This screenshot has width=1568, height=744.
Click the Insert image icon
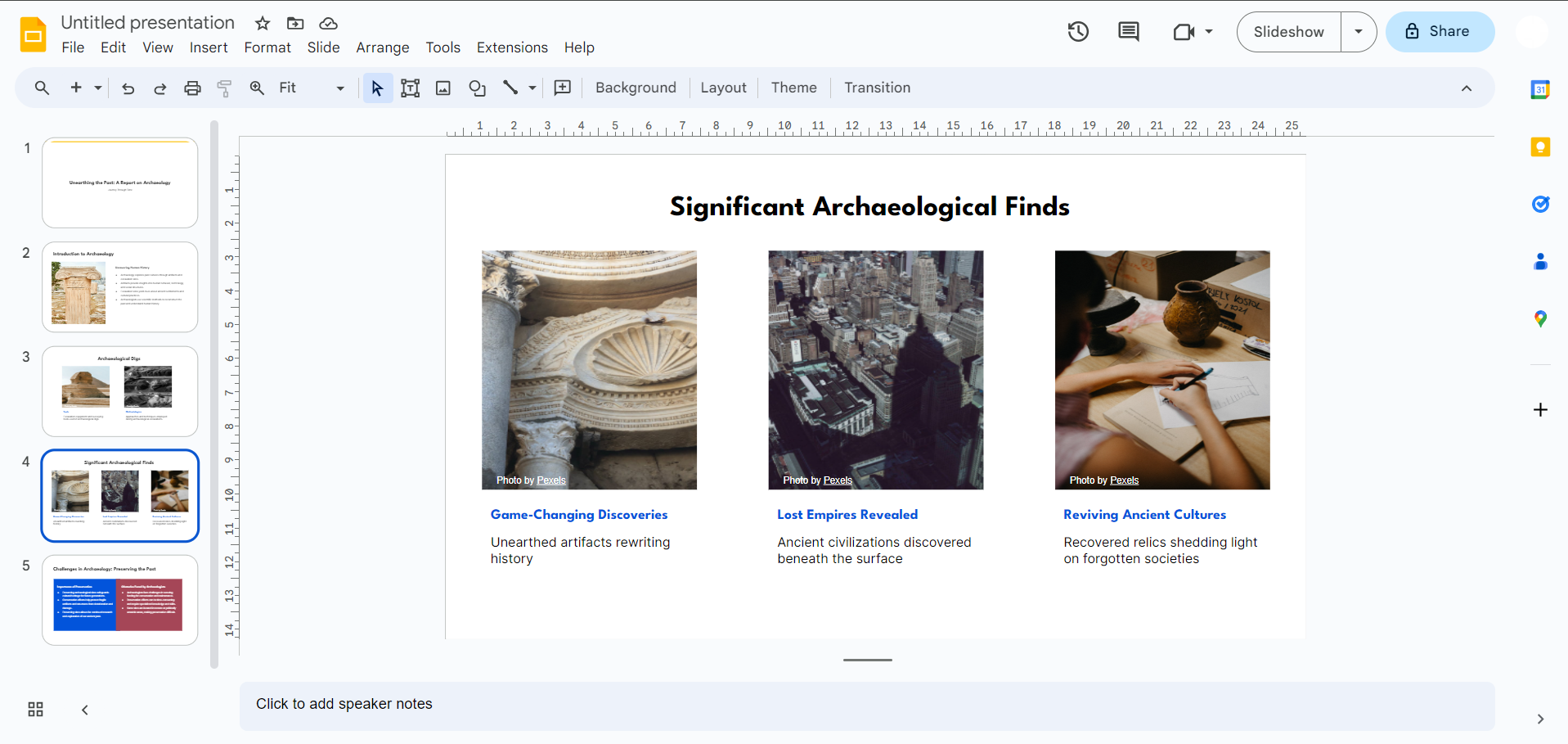[443, 88]
